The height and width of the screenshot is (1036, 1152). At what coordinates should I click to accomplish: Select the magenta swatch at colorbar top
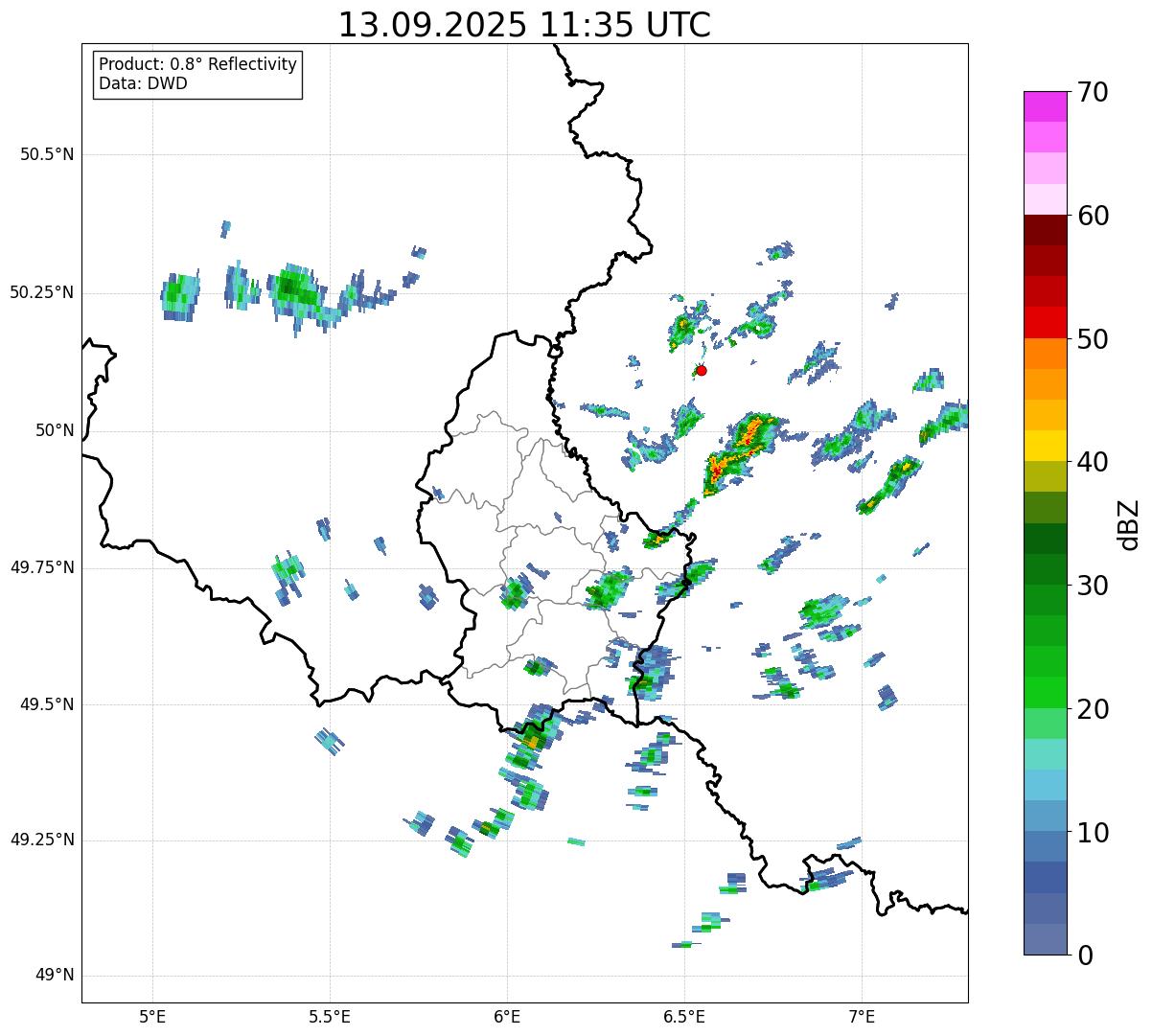click(1050, 106)
